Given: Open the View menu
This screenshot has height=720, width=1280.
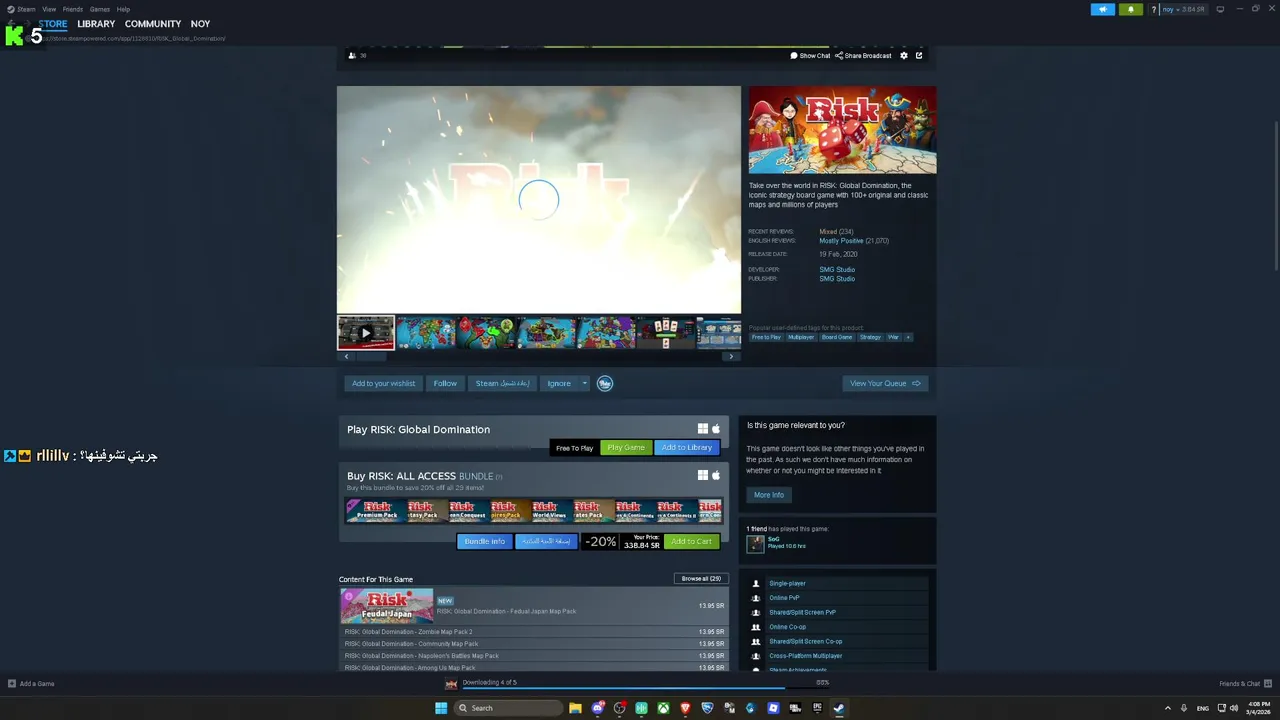Looking at the screenshot, I should (49, 9).
